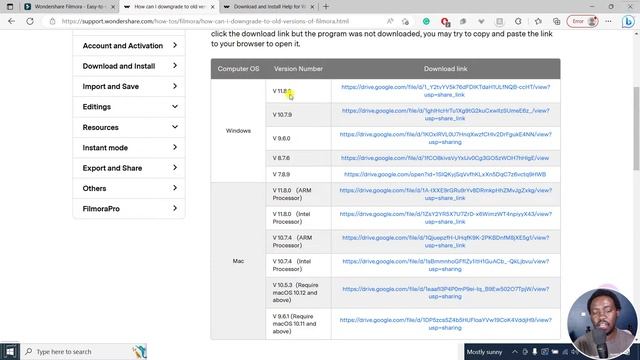Expand the FilmoraPro section
640x360 pixels.
click(x=129, y=209)
